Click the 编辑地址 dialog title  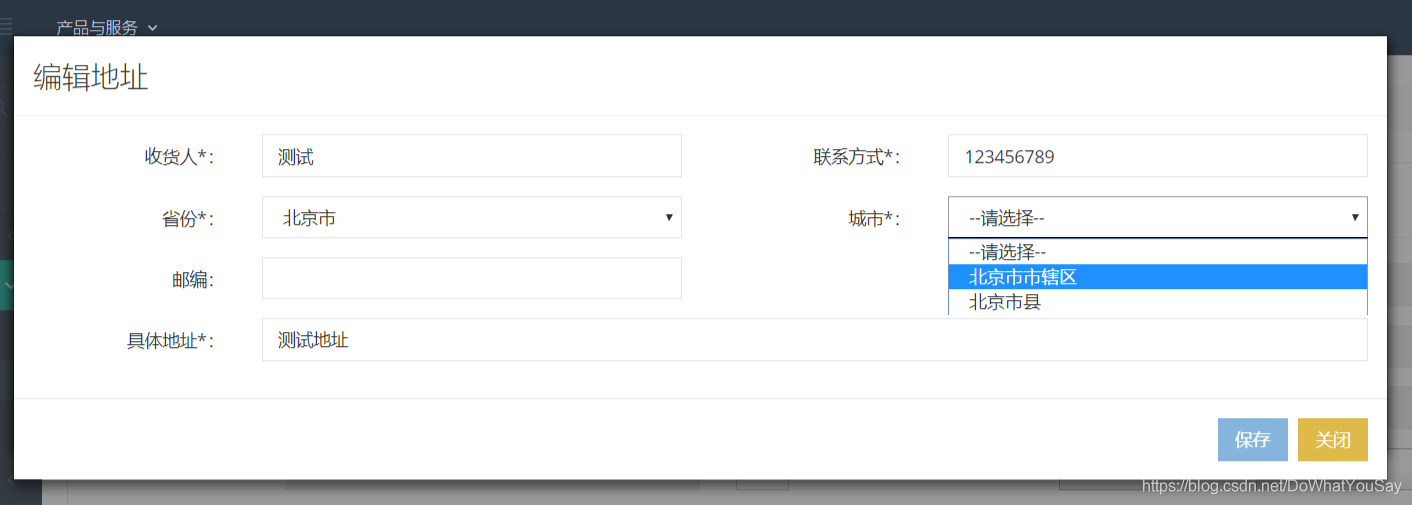(91, 77)
